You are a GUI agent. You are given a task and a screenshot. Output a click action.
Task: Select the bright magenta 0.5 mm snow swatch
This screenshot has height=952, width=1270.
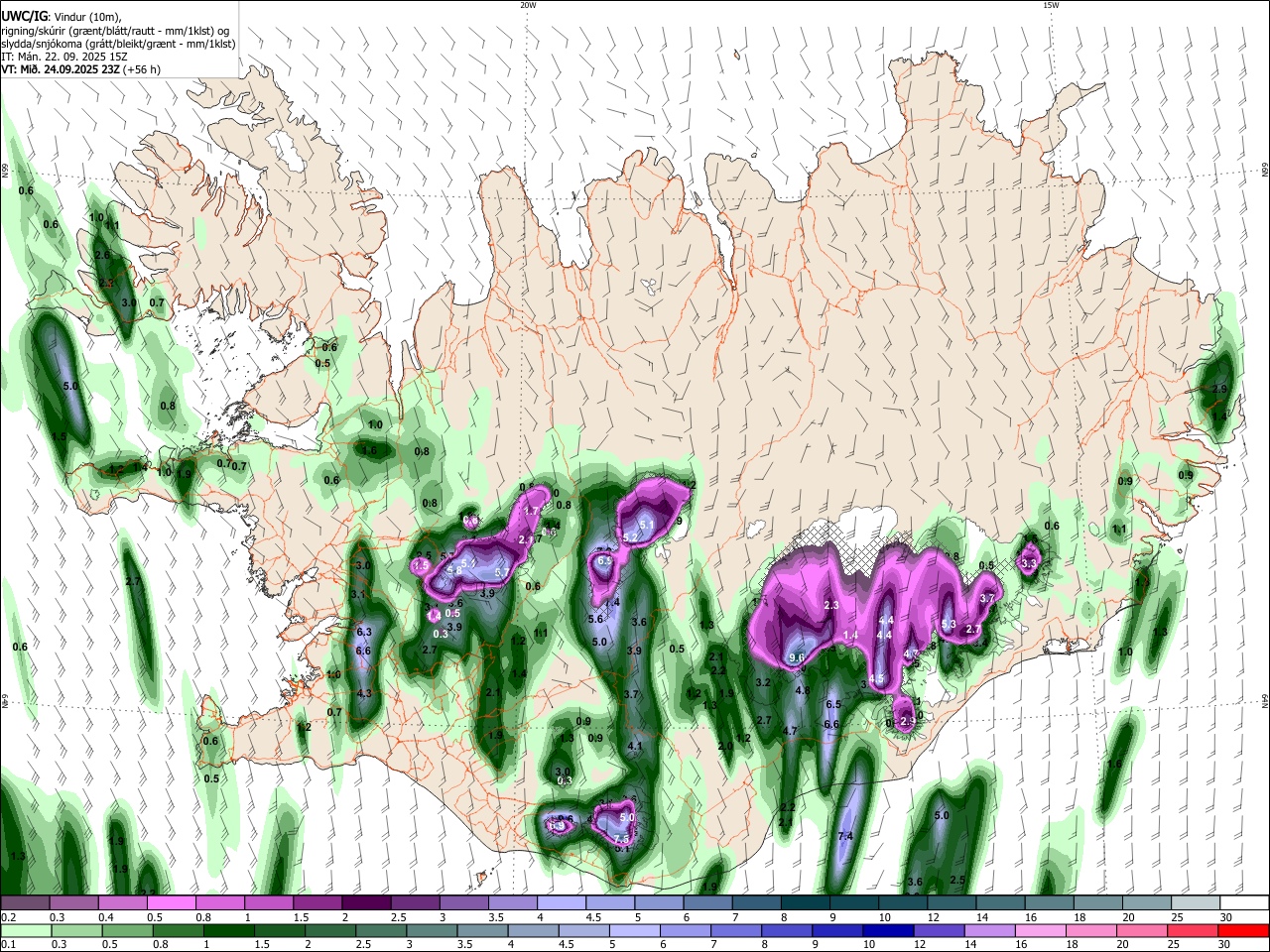(x=171, y=903)
